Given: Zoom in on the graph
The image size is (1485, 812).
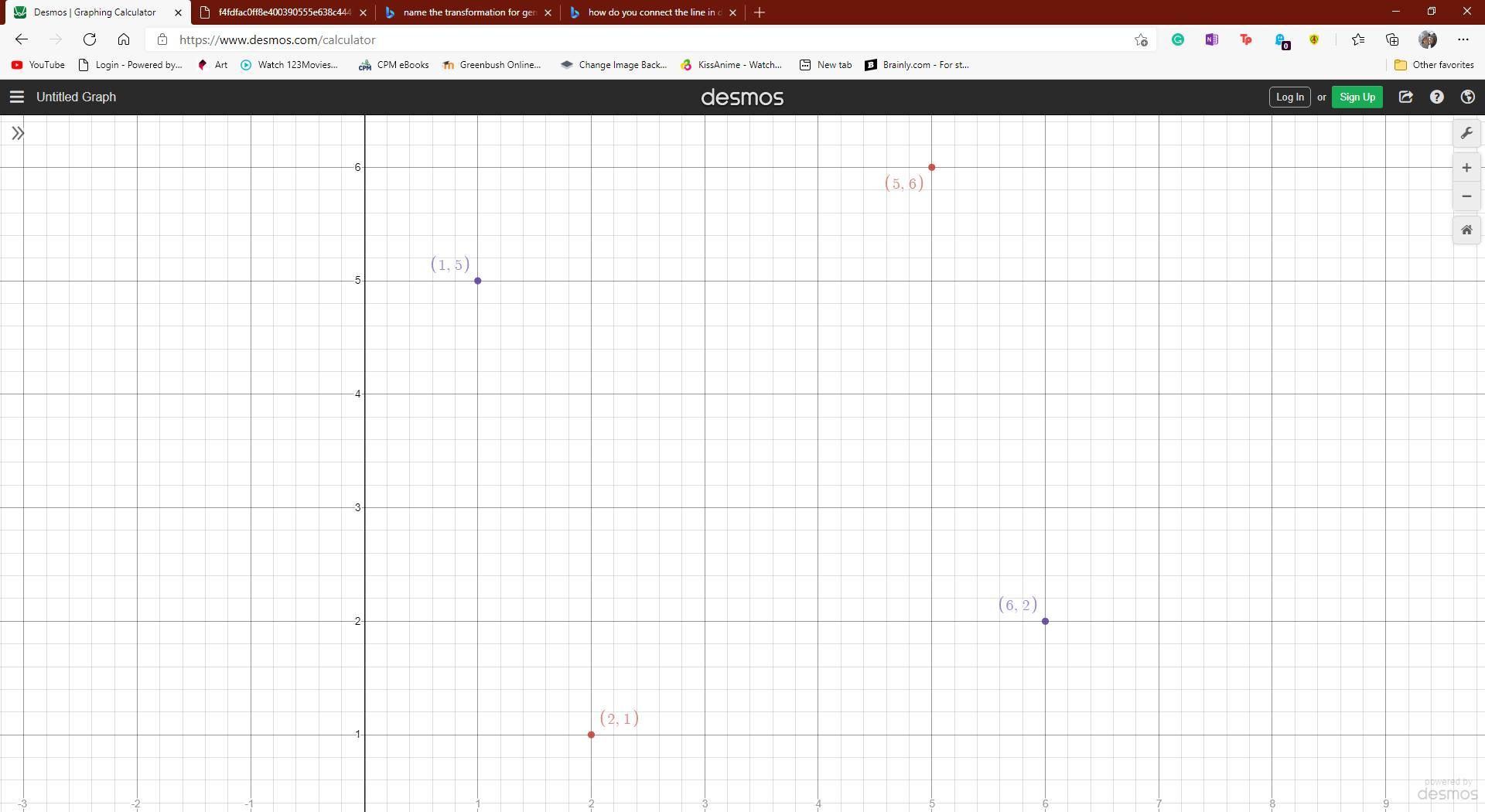Looking at the screenshot, I should (1466, 168).
